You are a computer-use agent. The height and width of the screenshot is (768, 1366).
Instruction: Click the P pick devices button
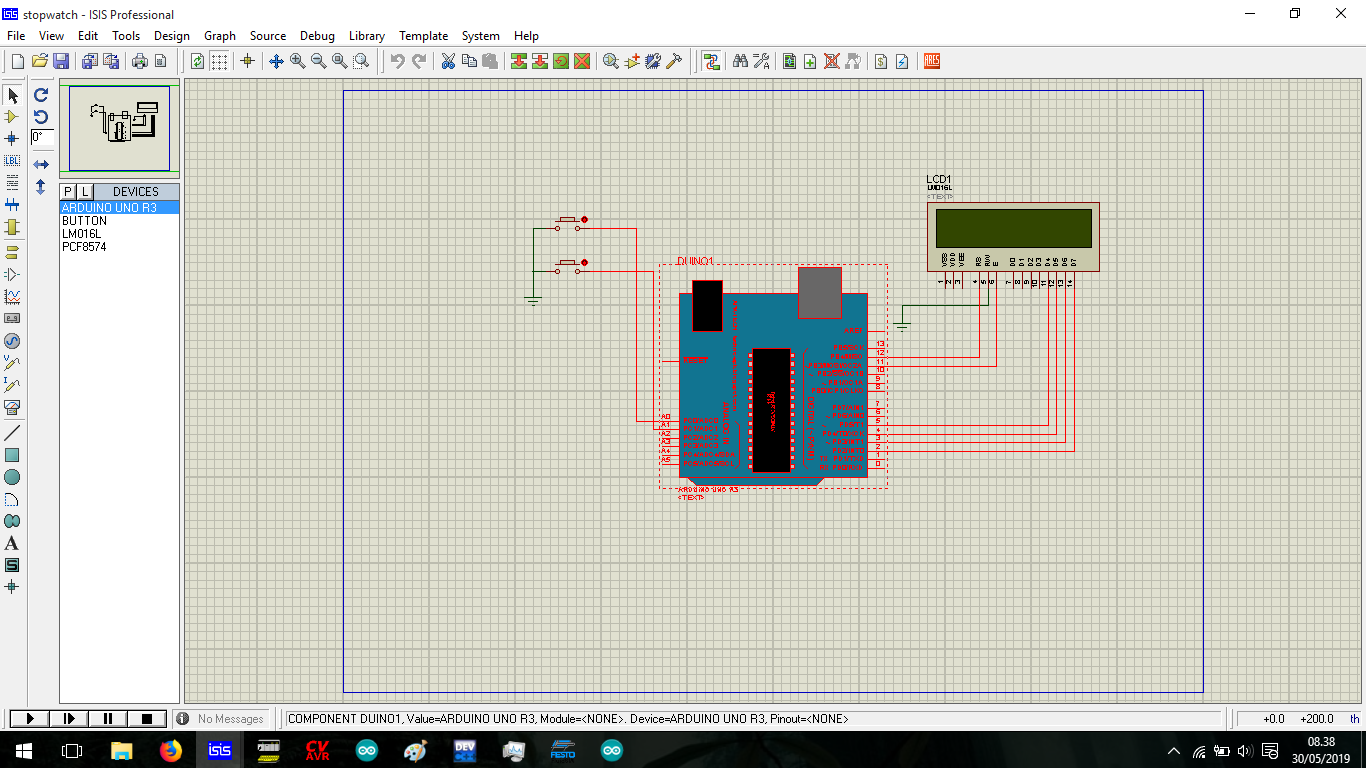coord(68,191)
